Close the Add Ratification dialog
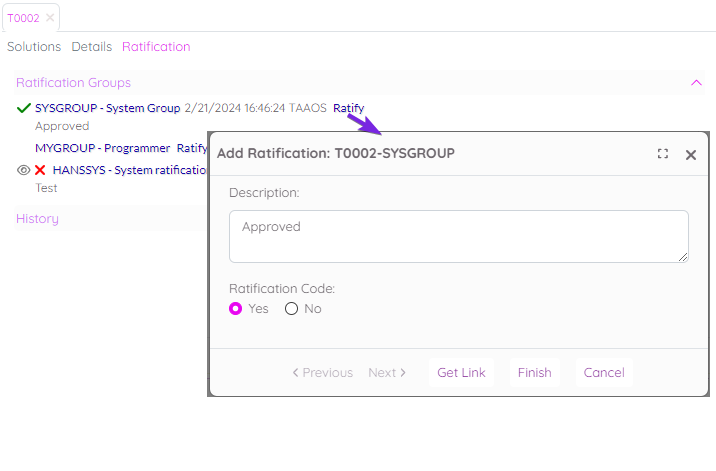Screen dimensions: 716x471 tap(690, 154)
